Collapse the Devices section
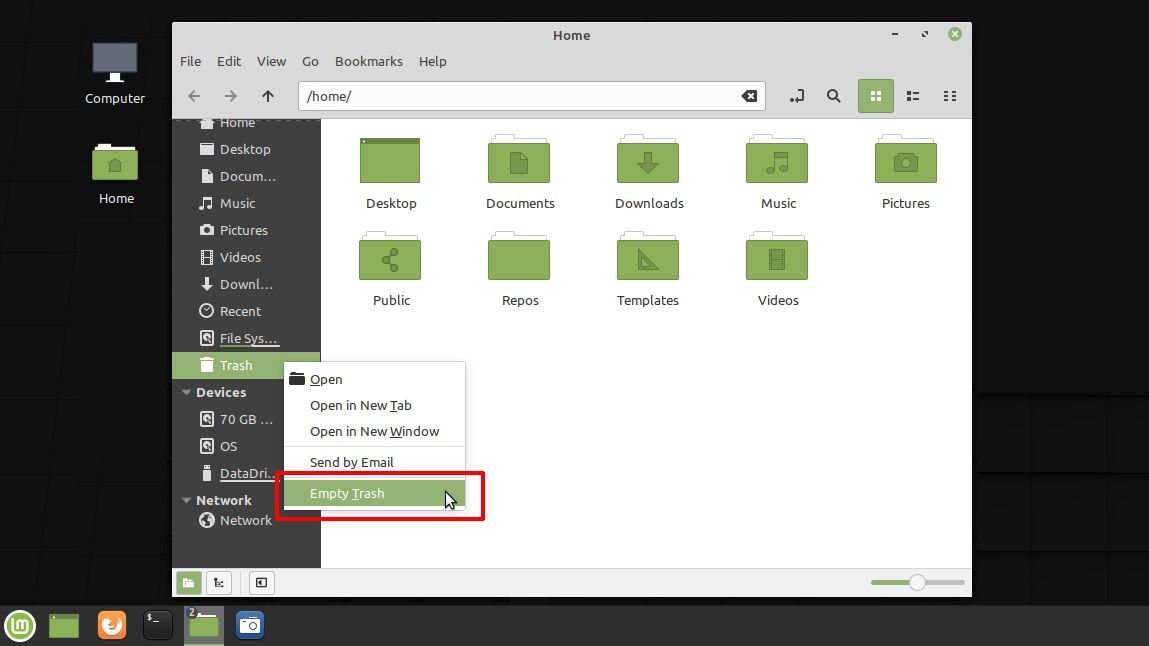 [186, 393]
